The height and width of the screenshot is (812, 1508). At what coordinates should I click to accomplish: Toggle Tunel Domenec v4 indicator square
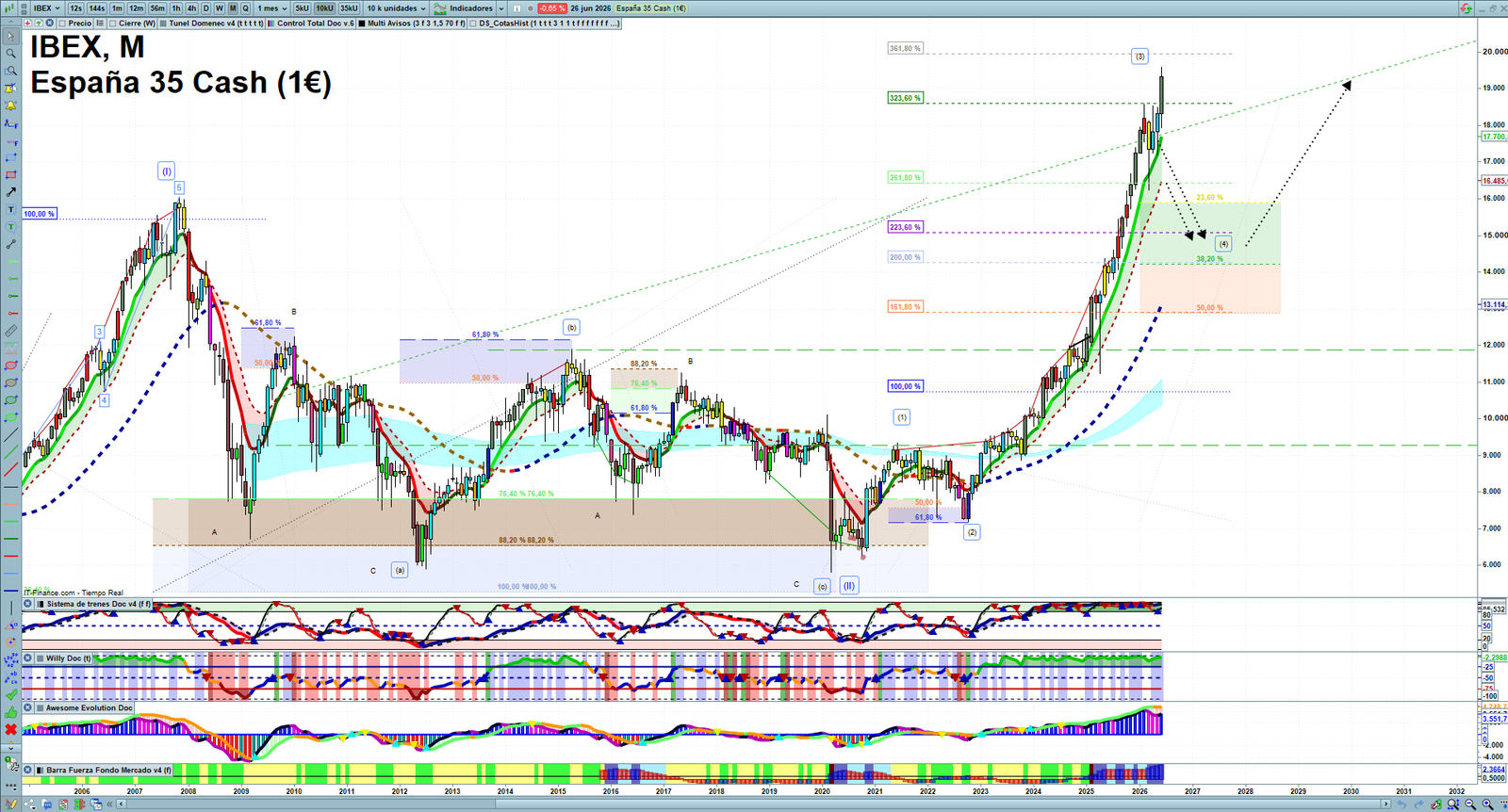[163, 23]
